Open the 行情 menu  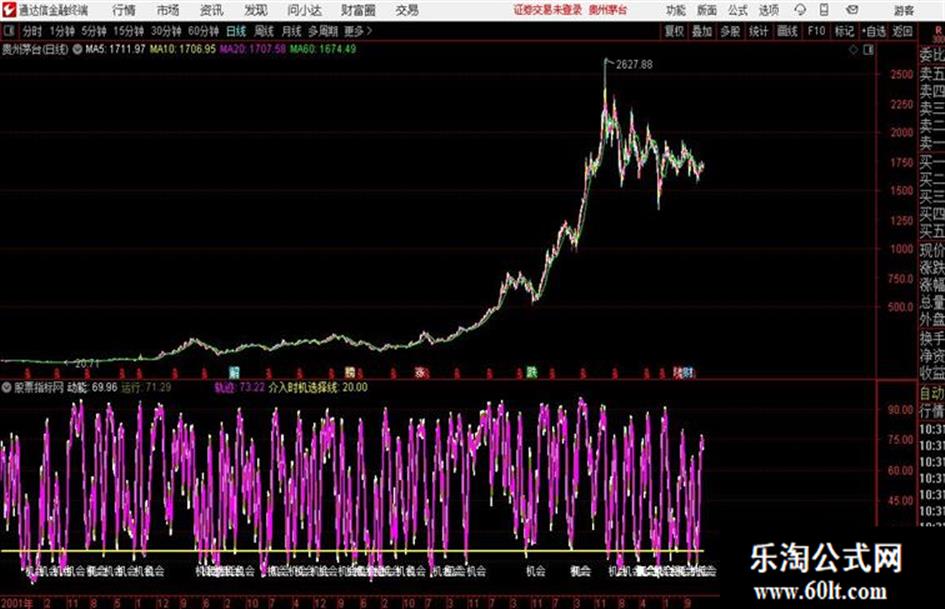(x=124, y=10)
